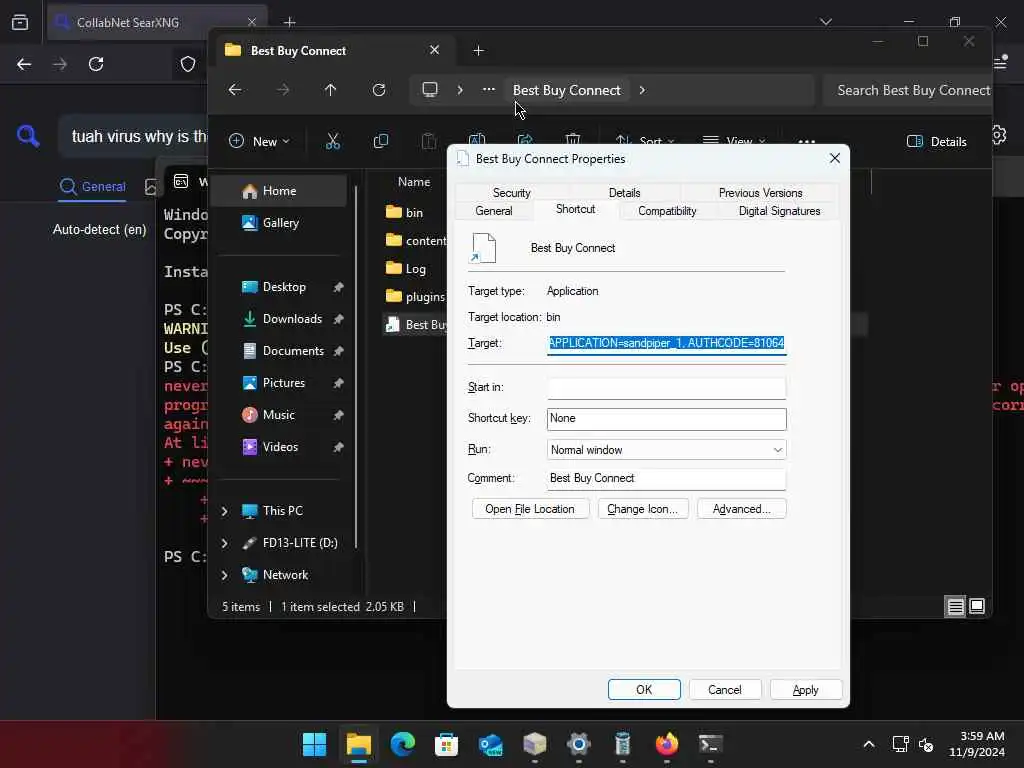Click the Copy icon in Explorer toolbar

click(381, 141)
